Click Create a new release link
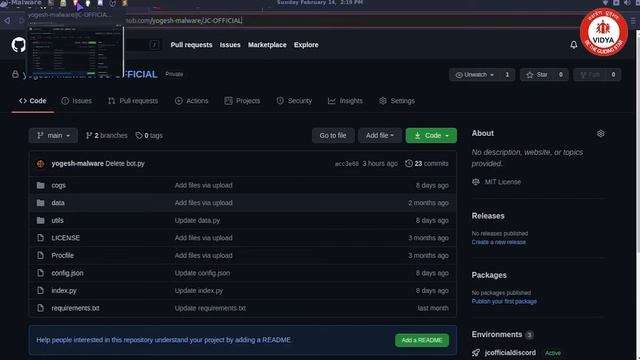640x360 pixels. click(x=499, y=242)
